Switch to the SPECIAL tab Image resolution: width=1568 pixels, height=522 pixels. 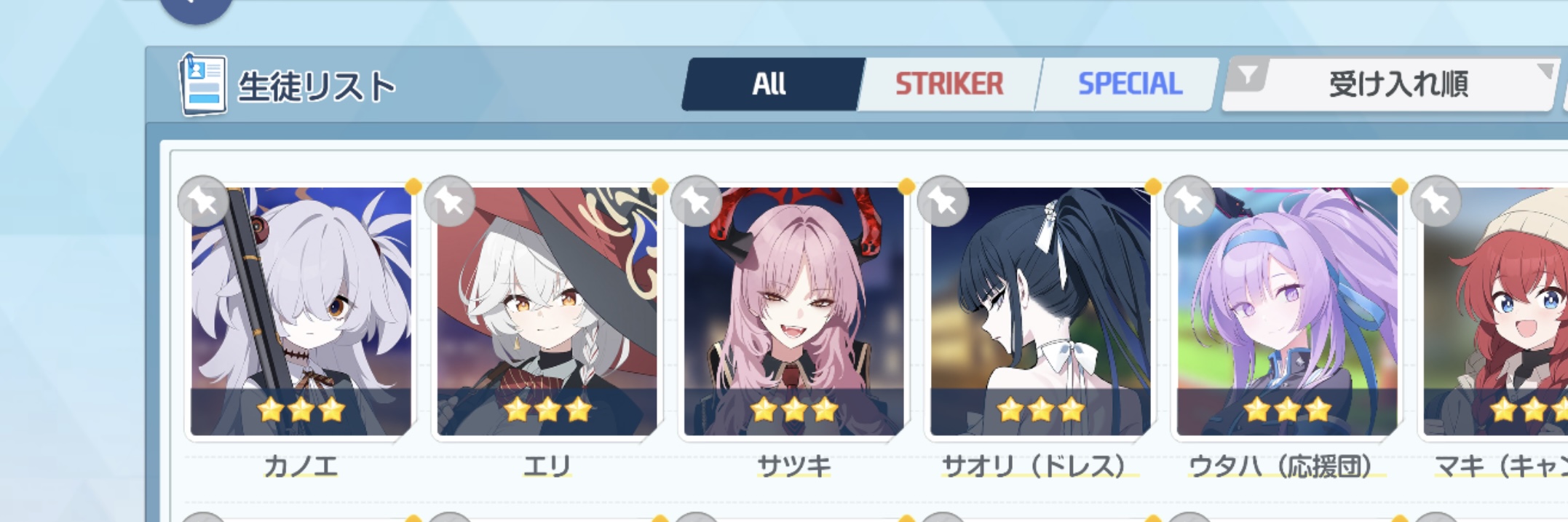[x=1128, y=84]
